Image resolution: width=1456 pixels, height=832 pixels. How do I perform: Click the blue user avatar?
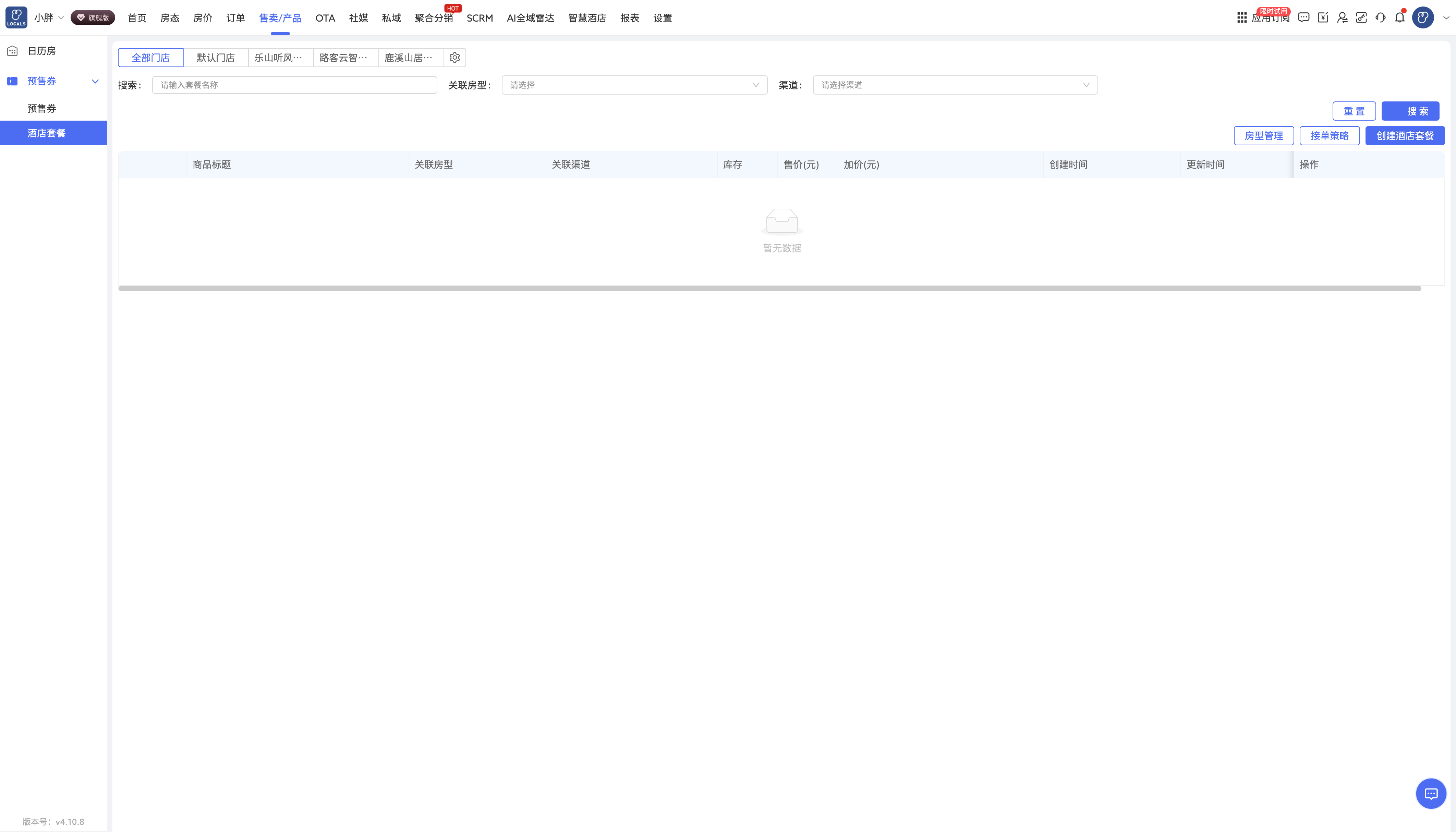tap(1423, 18)
